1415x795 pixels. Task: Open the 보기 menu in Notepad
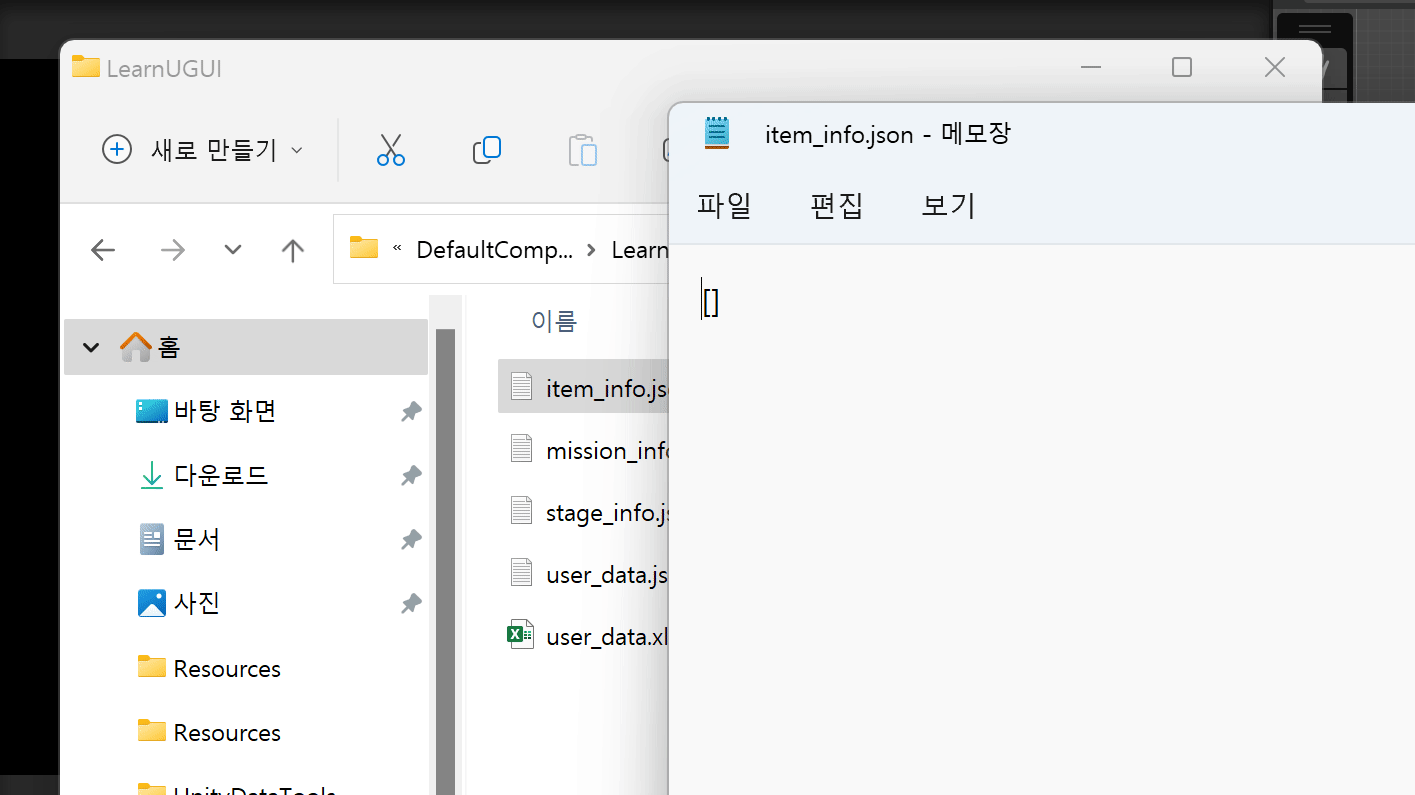point(948,206)
